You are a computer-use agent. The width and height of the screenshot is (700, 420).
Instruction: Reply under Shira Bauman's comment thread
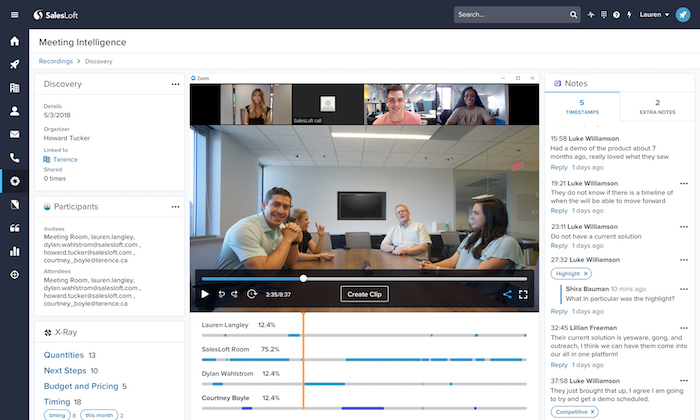(x=559, y=311)
